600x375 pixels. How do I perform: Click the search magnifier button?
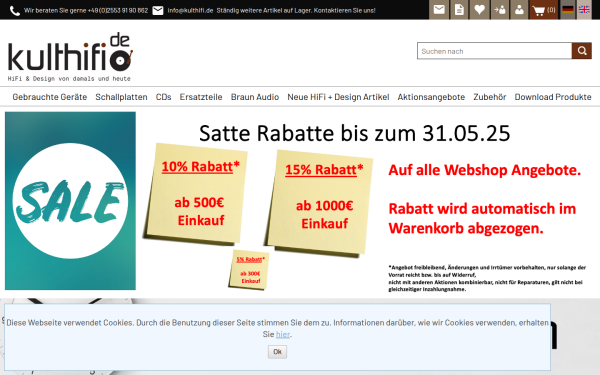click(582, 51)
